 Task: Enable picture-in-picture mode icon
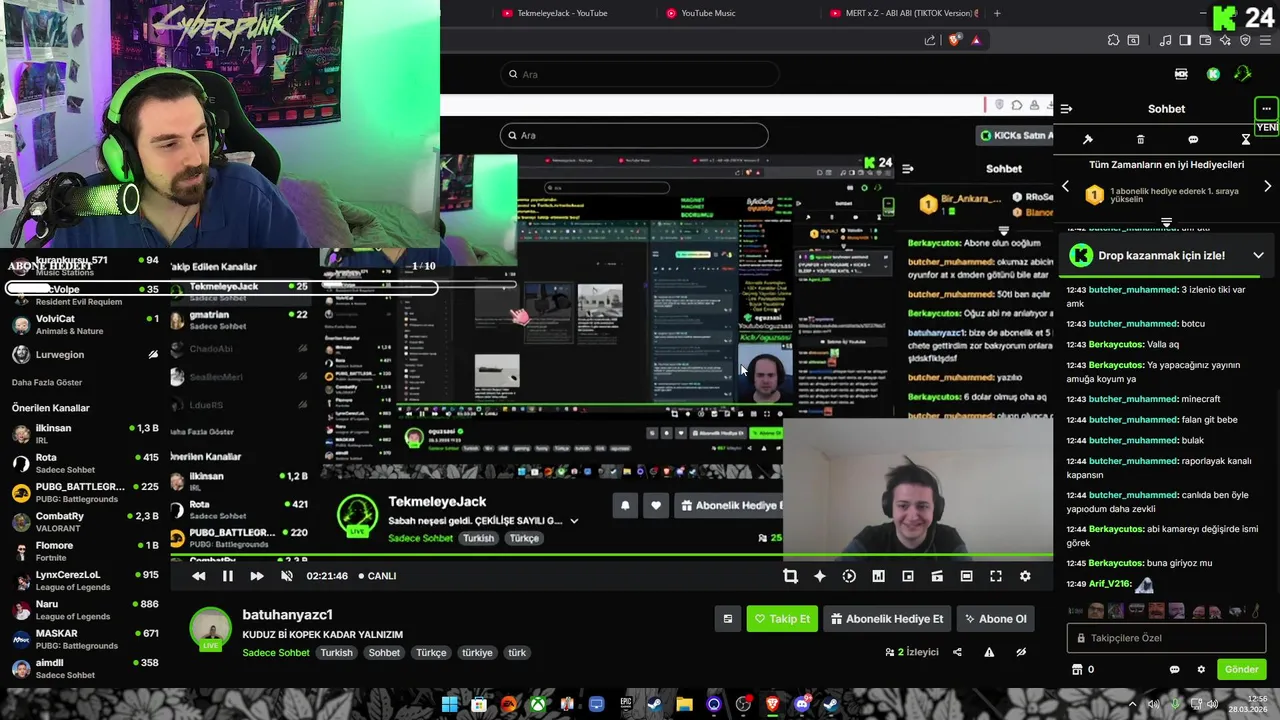pos(908,576)
